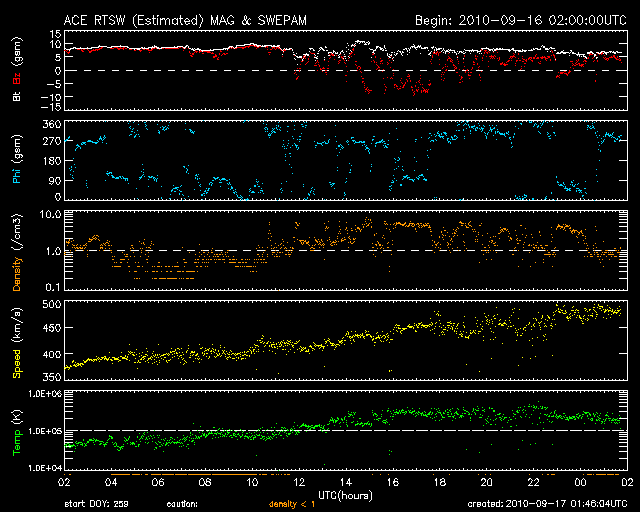
Task: Click inside the orange Density plot
Action: click(x=346, y=251)
